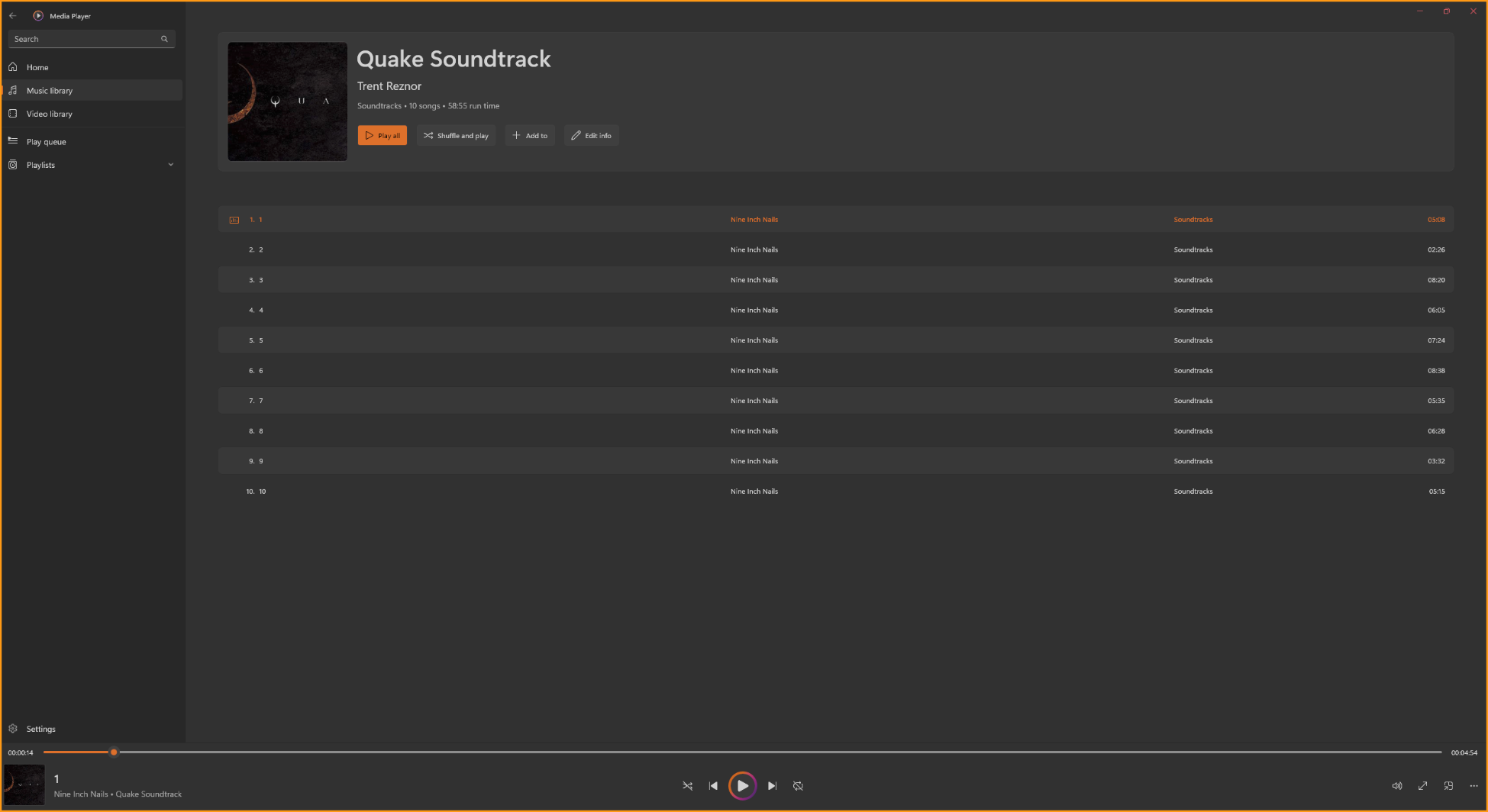Toggle repeat in playback controls
The height and width of the screenshot is (812, 1488).
[798, 786]
